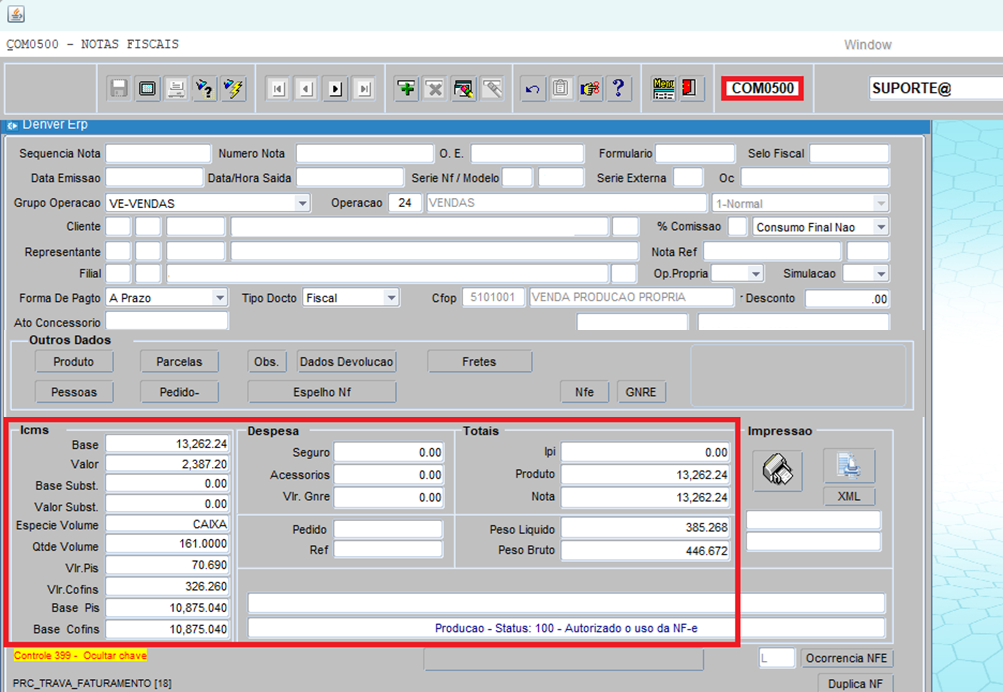The image size is (1003, 692).
Task: Open the Window menu
Action: 867,45
